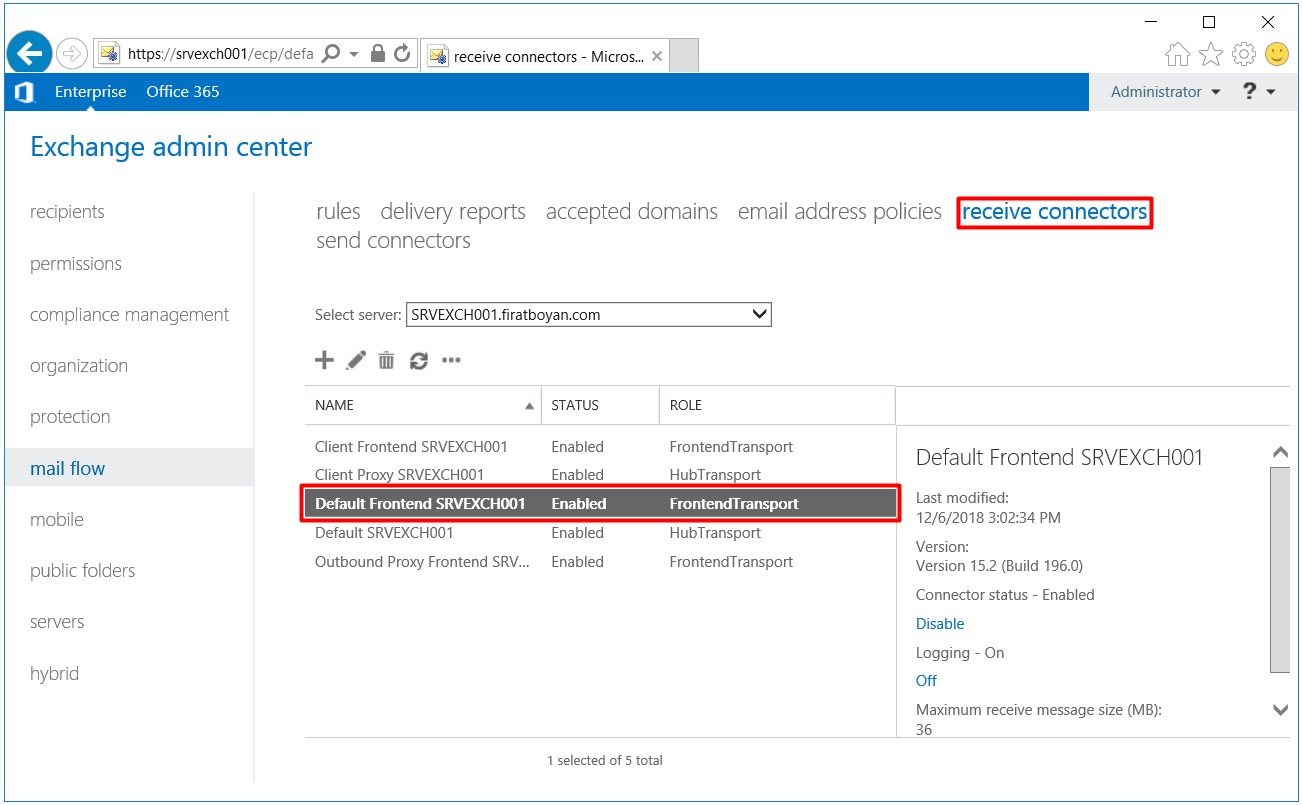The width and height of the screenshot is (1302, 805).
Task: Open the address bar dropdown arrow
Action: pyautogui.click(x=354, y=54)
